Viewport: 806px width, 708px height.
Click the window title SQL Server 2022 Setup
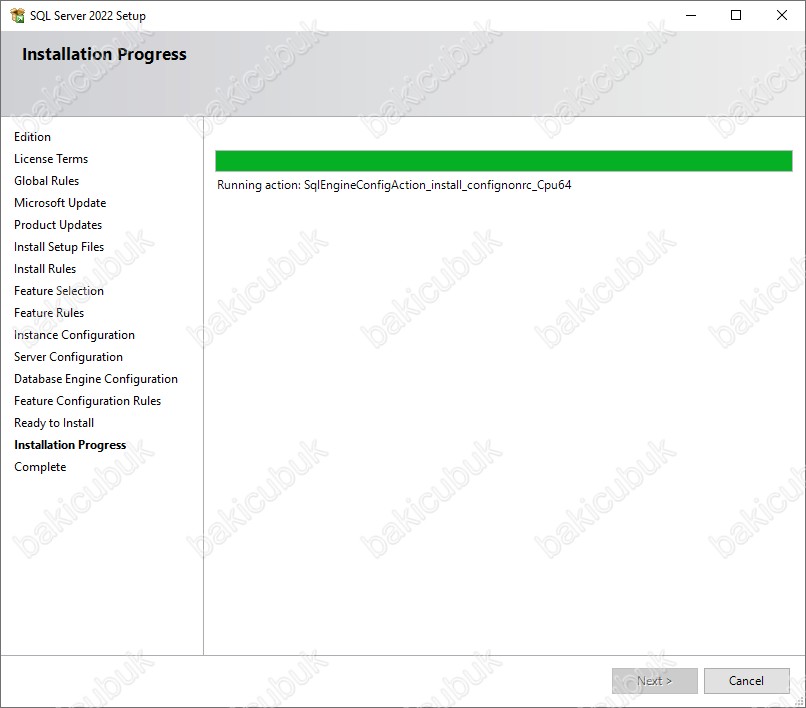88,16
